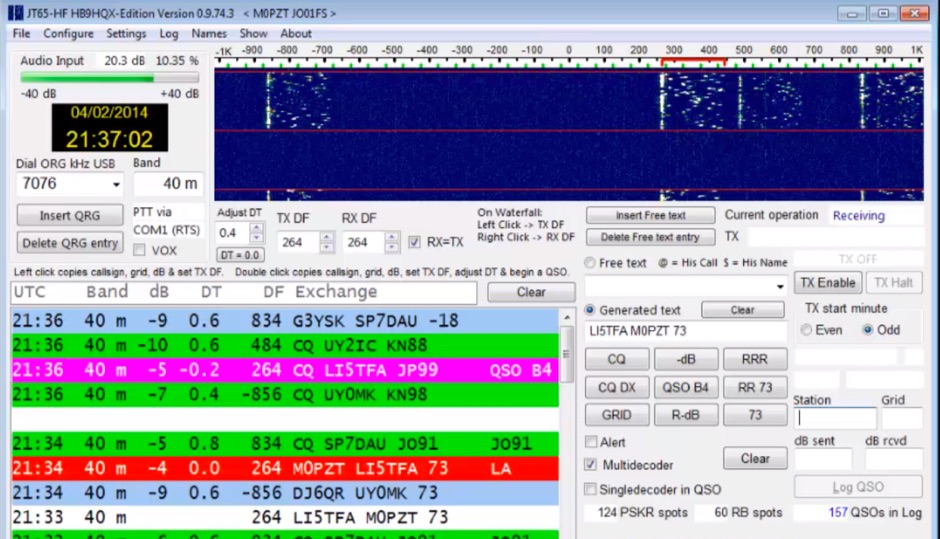Click the RR 73 message button
Viewport: 940px width, 539px height.
[755, 387]
